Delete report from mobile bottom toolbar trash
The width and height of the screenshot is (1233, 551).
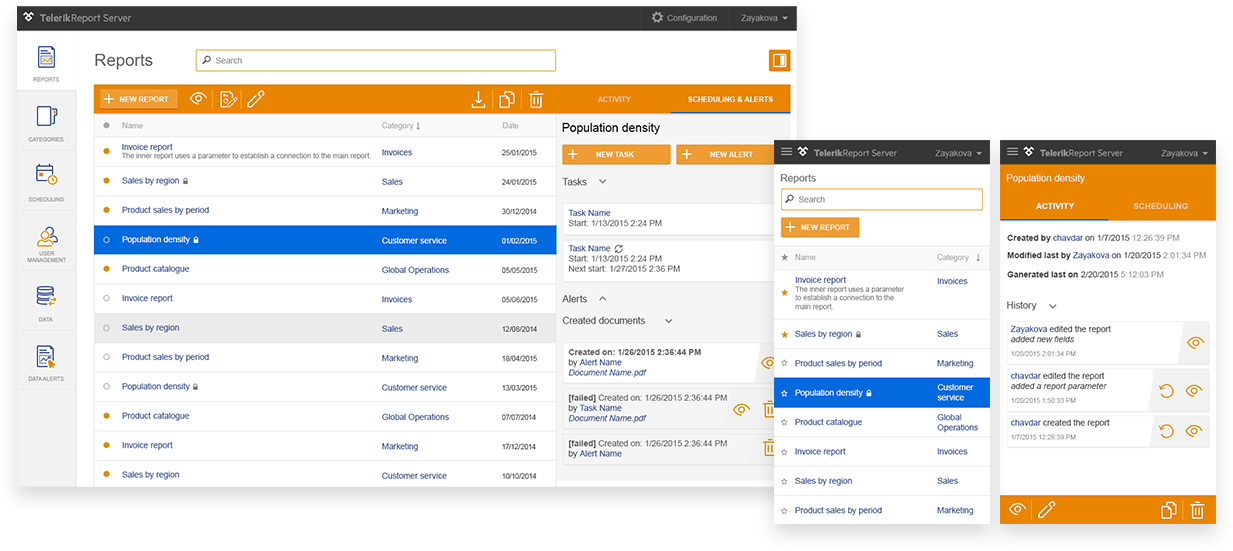(1197, 510)
